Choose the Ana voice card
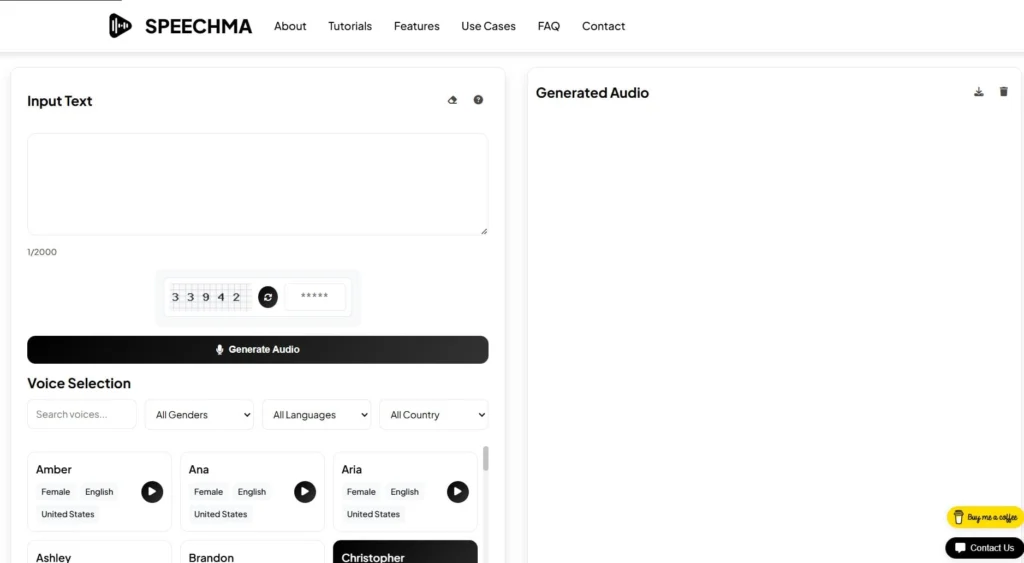 pyautogui.click(x=252, y=491)
